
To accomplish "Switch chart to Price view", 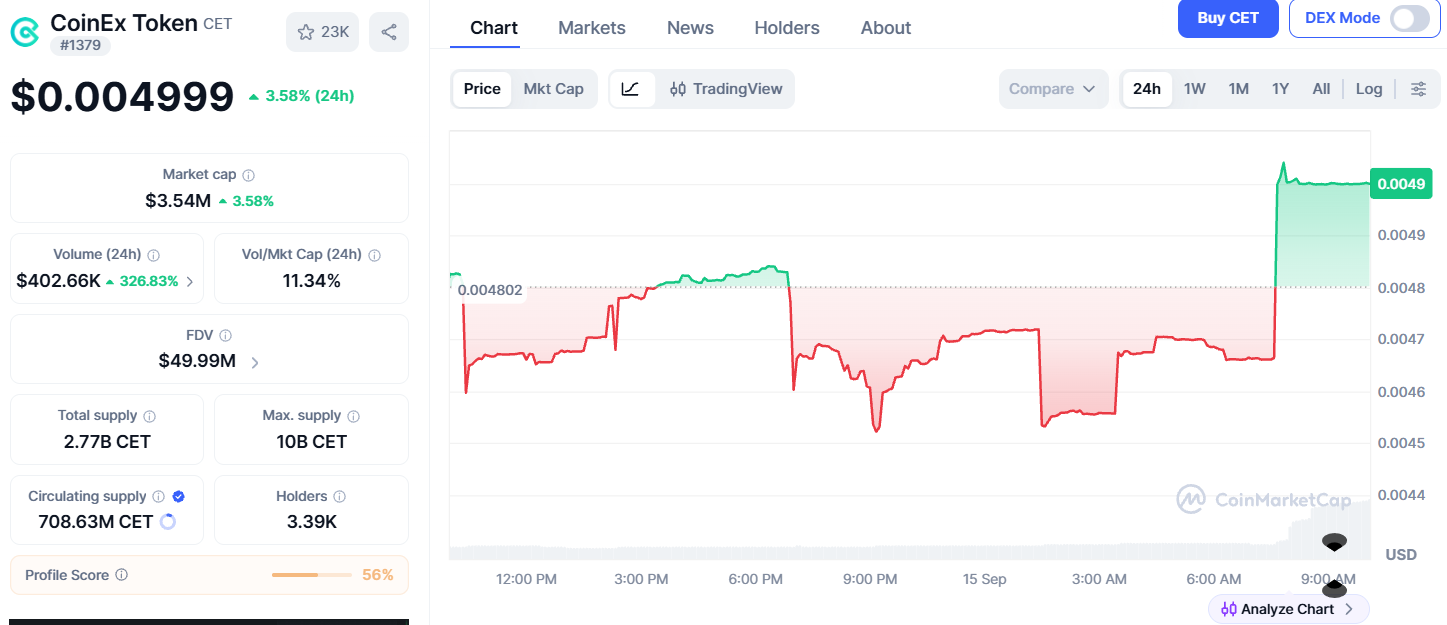I will (x=481, y=89).
